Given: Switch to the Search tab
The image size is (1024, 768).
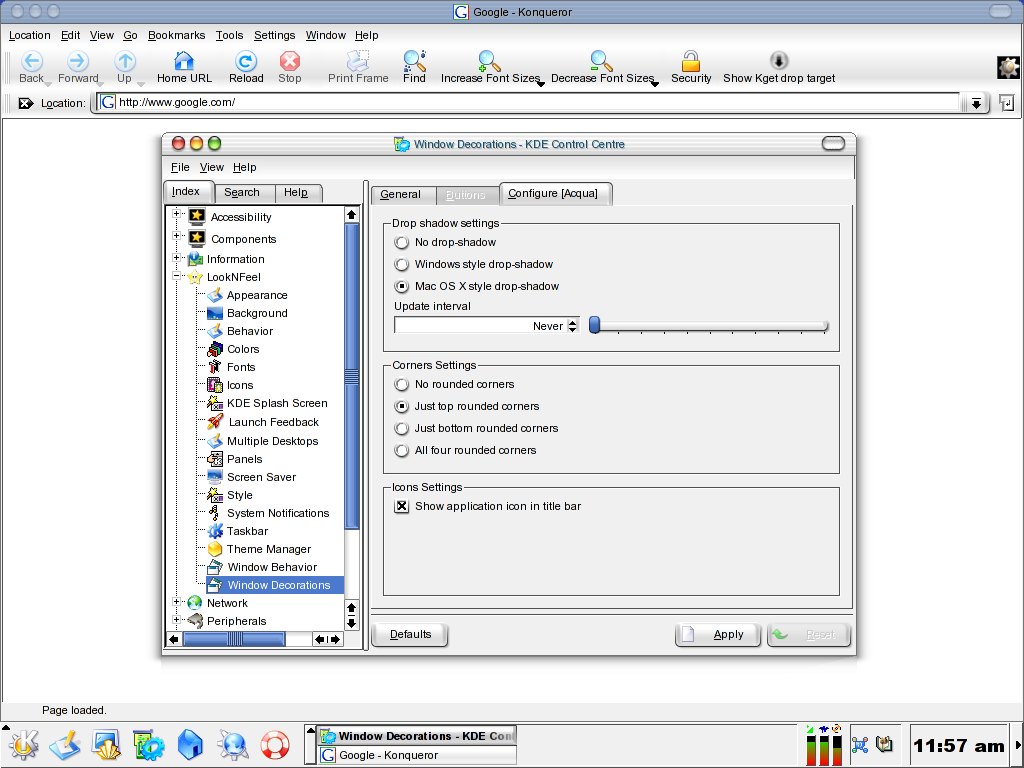Looking at the screenshot, I should (242, 193).
